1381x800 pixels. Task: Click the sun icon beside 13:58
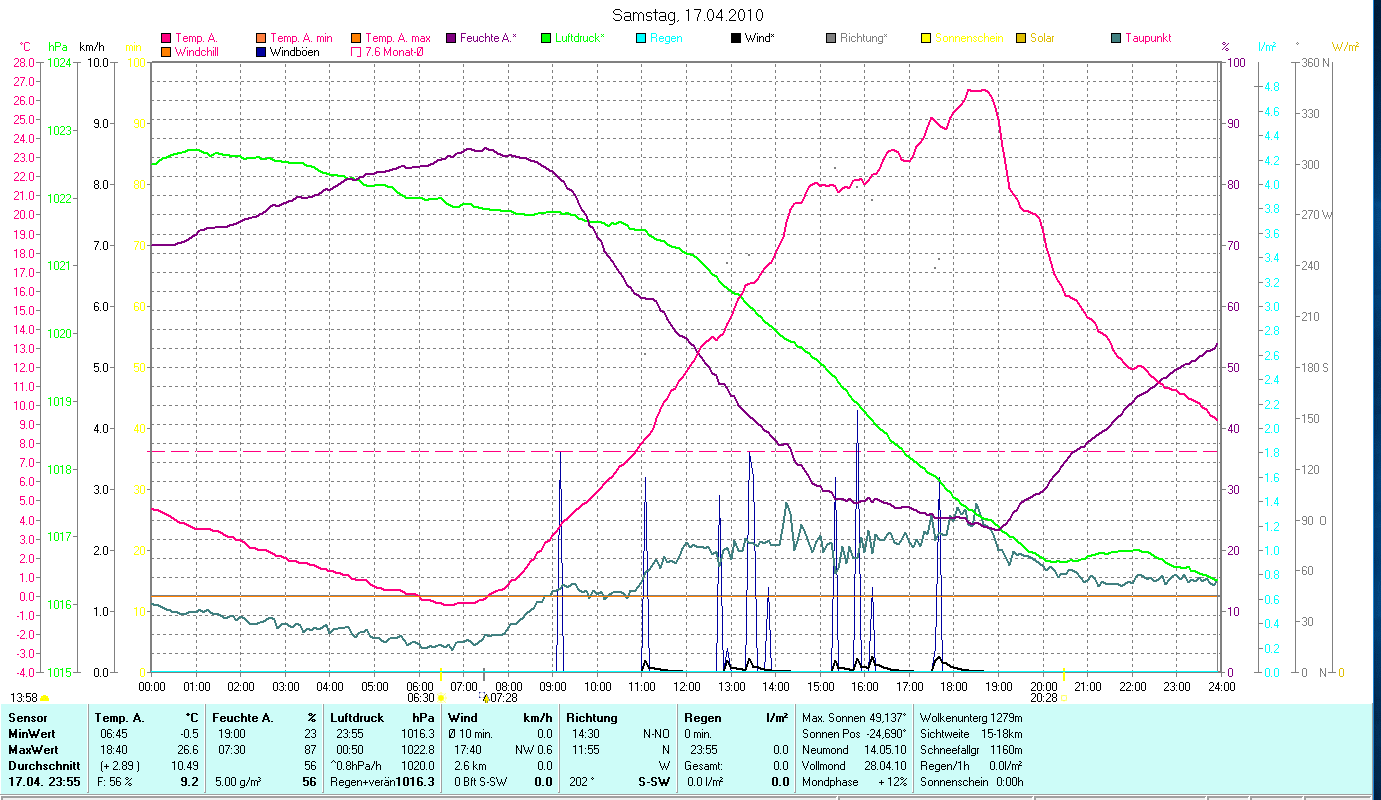[x=44, y=697]
